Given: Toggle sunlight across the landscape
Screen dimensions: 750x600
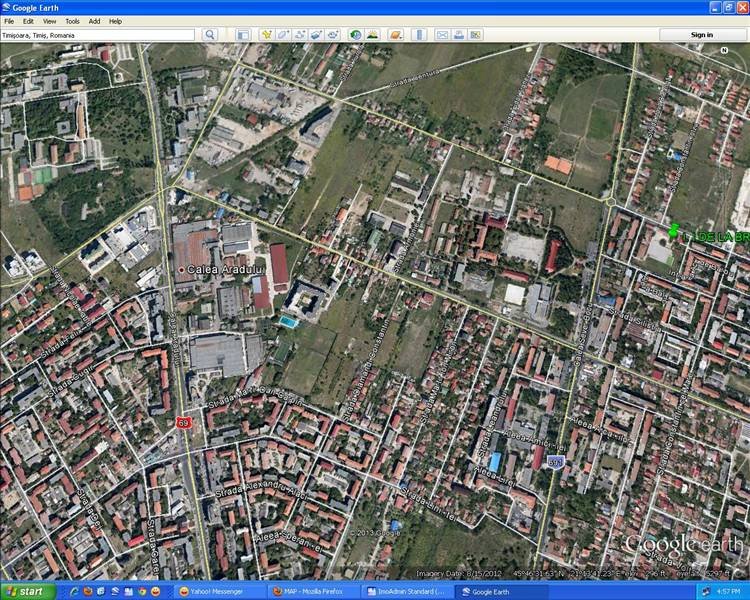Looking at the screenshot, I should (x=372, y=34).
